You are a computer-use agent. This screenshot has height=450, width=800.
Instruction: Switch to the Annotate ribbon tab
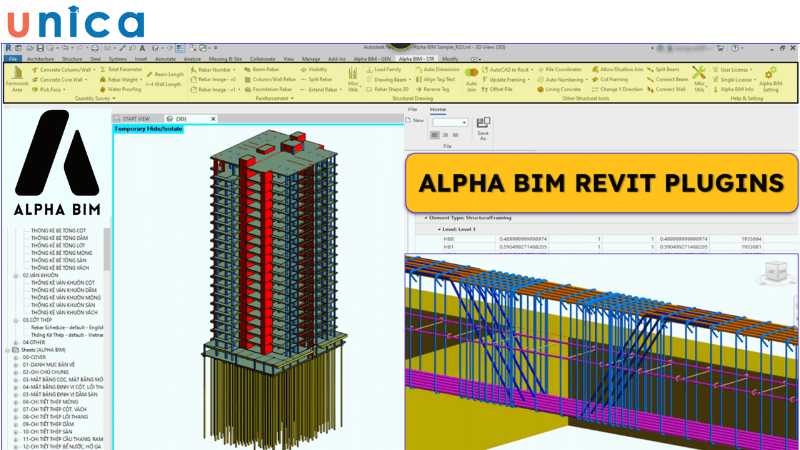pyautogui.click(x=165, y=59)
